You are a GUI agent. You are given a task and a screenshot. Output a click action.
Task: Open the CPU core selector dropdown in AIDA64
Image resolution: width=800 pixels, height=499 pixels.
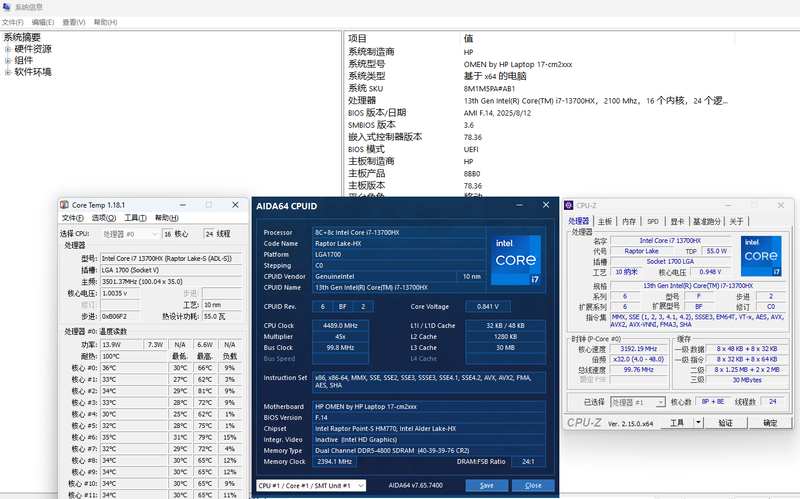pos(311,485)
